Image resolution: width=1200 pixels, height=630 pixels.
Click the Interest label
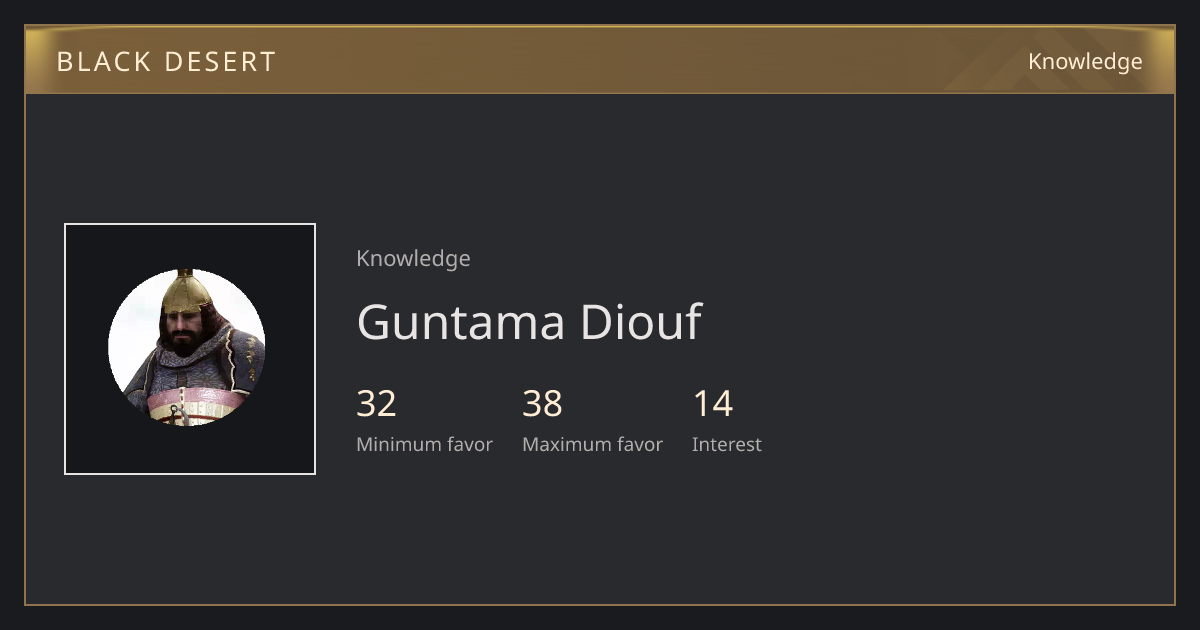(x=727, y=445)
